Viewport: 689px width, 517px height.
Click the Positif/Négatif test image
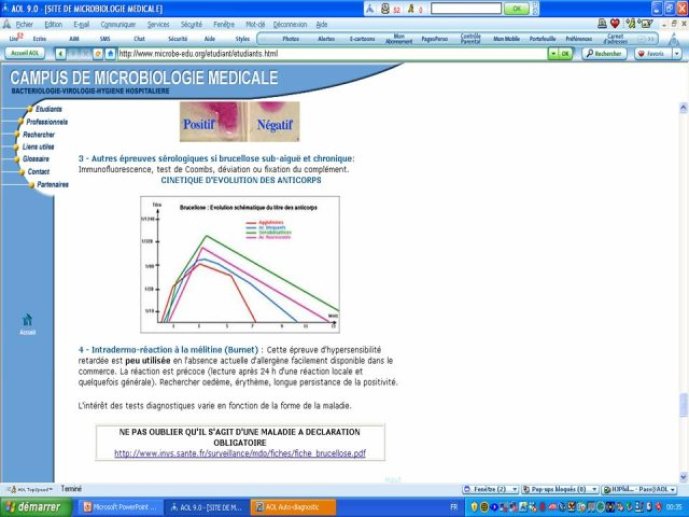240,122
